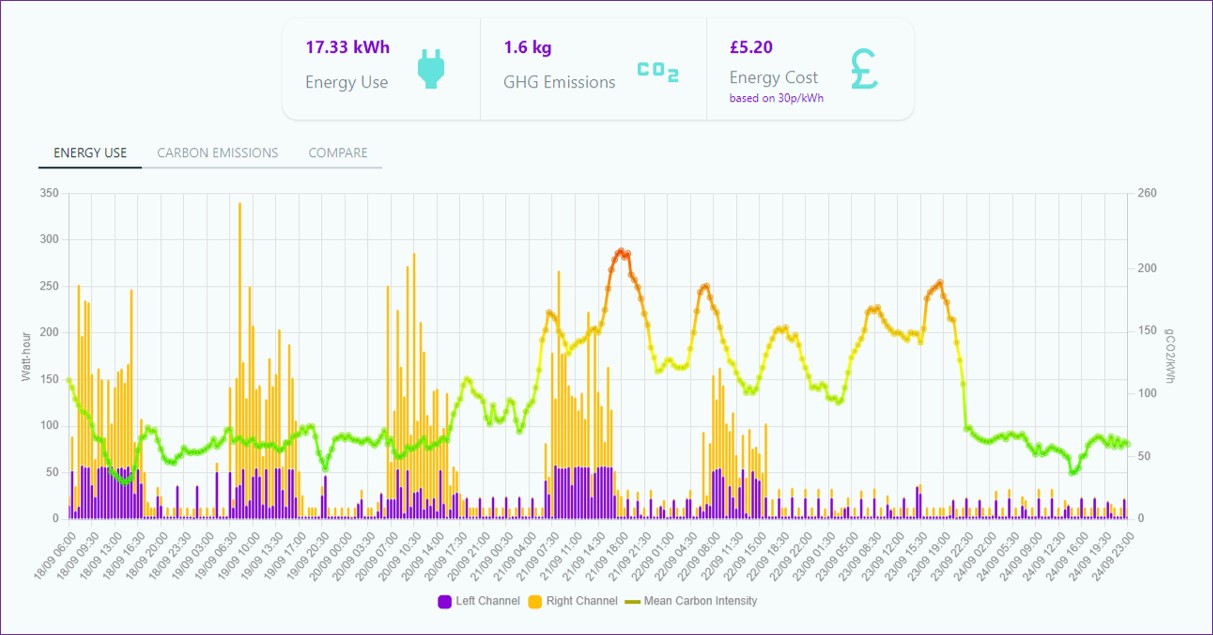
Task: Click the GHG Emissions label
Action: click(x=560, y=82)
